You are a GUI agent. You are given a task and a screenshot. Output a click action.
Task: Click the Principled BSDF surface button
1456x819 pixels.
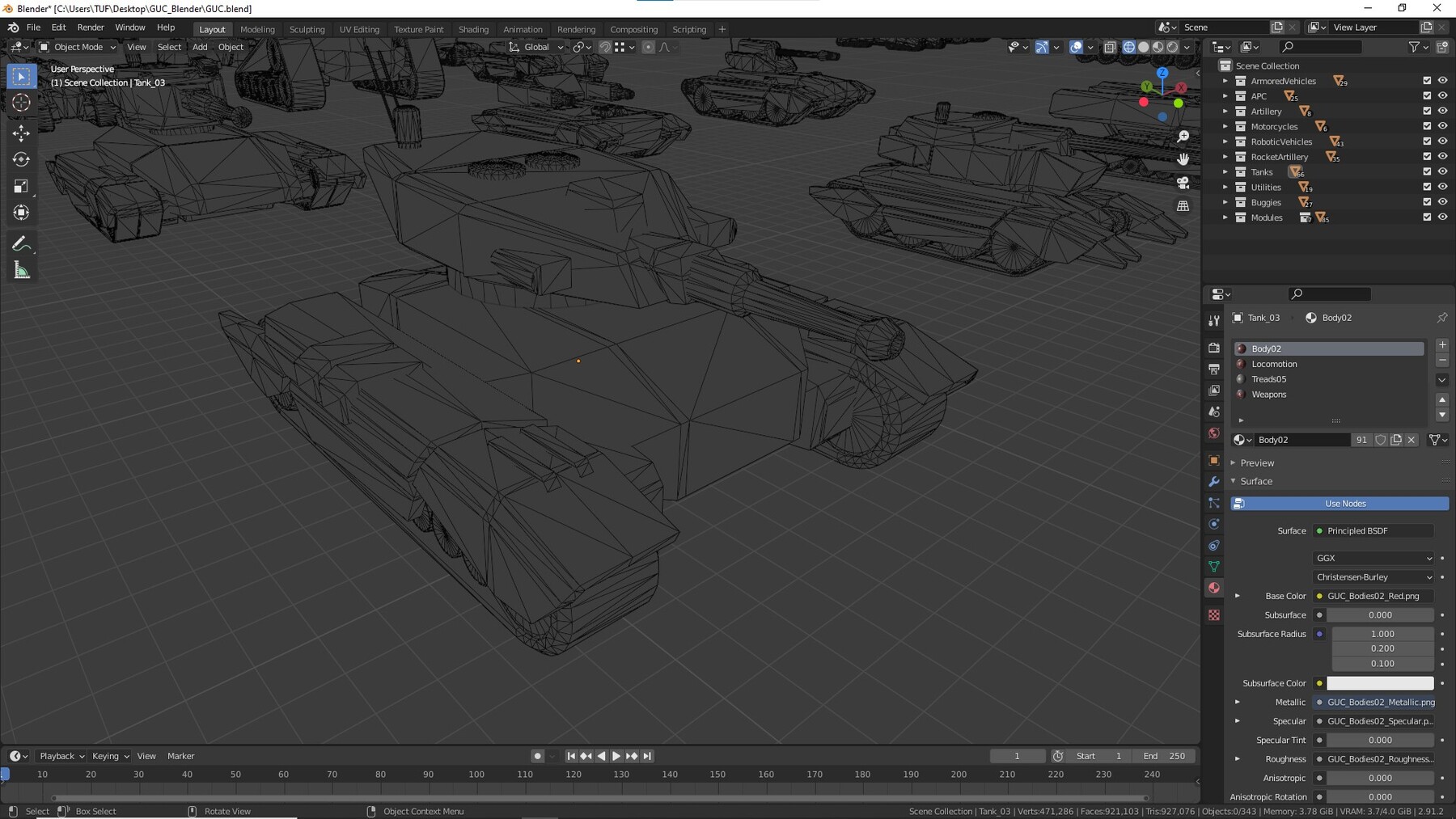(x=1373, y=530)
